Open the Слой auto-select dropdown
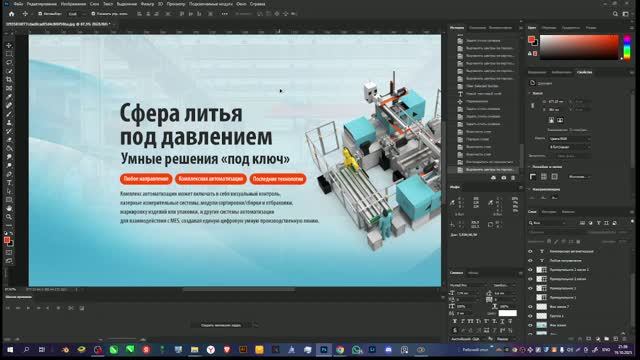The image size is (640, 360). 76,14
